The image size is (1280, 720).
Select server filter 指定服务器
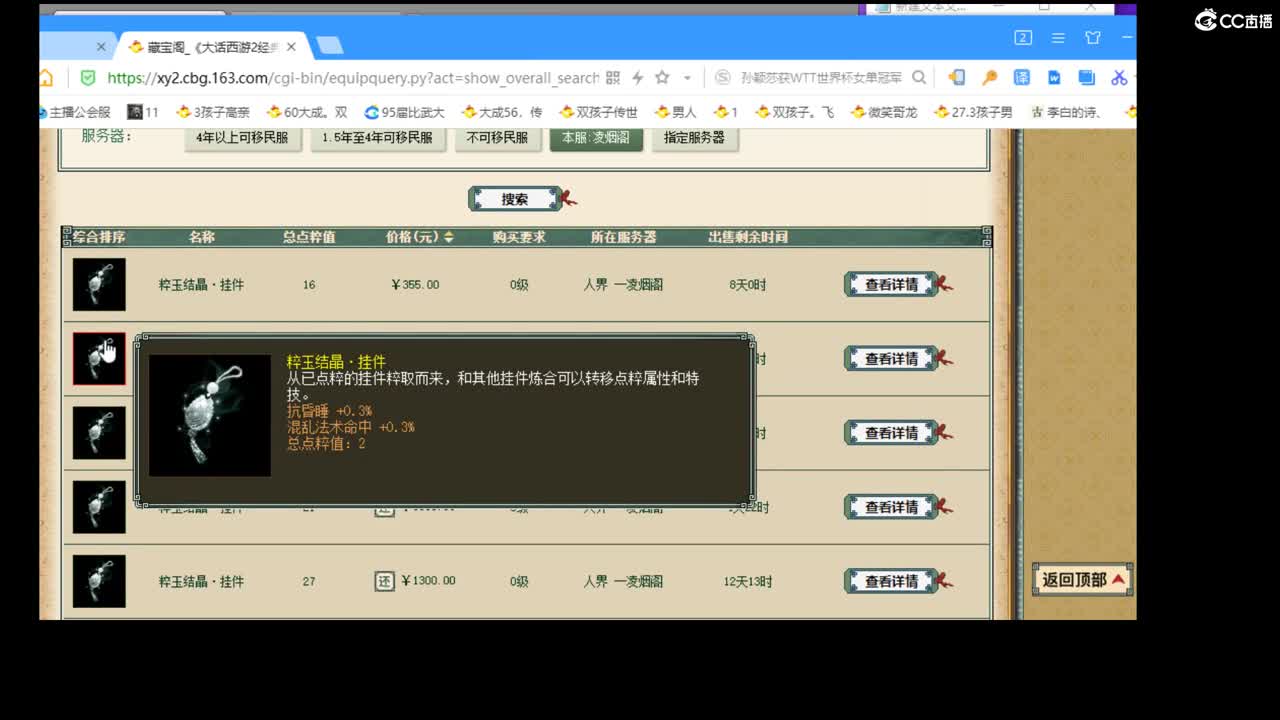695,138
